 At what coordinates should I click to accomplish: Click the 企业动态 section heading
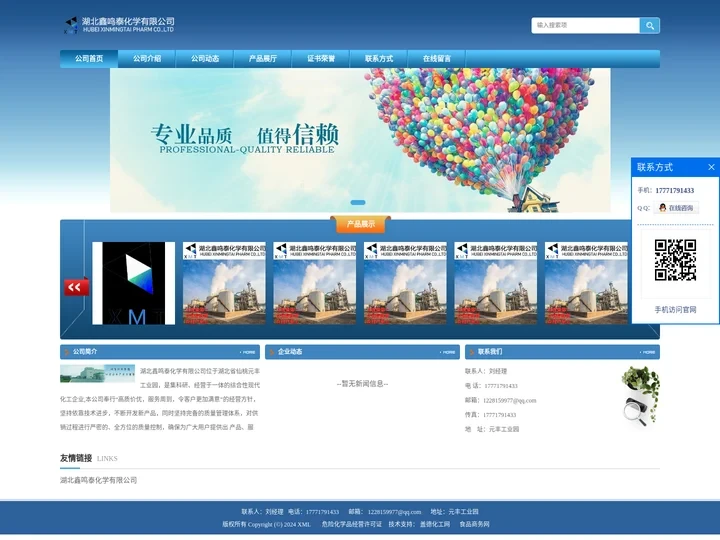pyautogui.click(x=290, y=352)
